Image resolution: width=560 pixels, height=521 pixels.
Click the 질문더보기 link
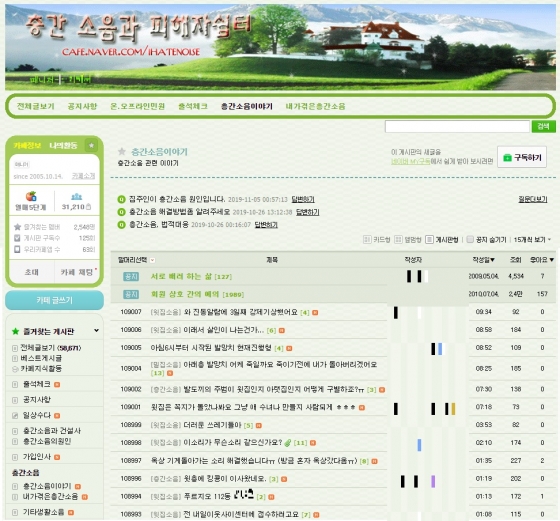pos(532,199)
